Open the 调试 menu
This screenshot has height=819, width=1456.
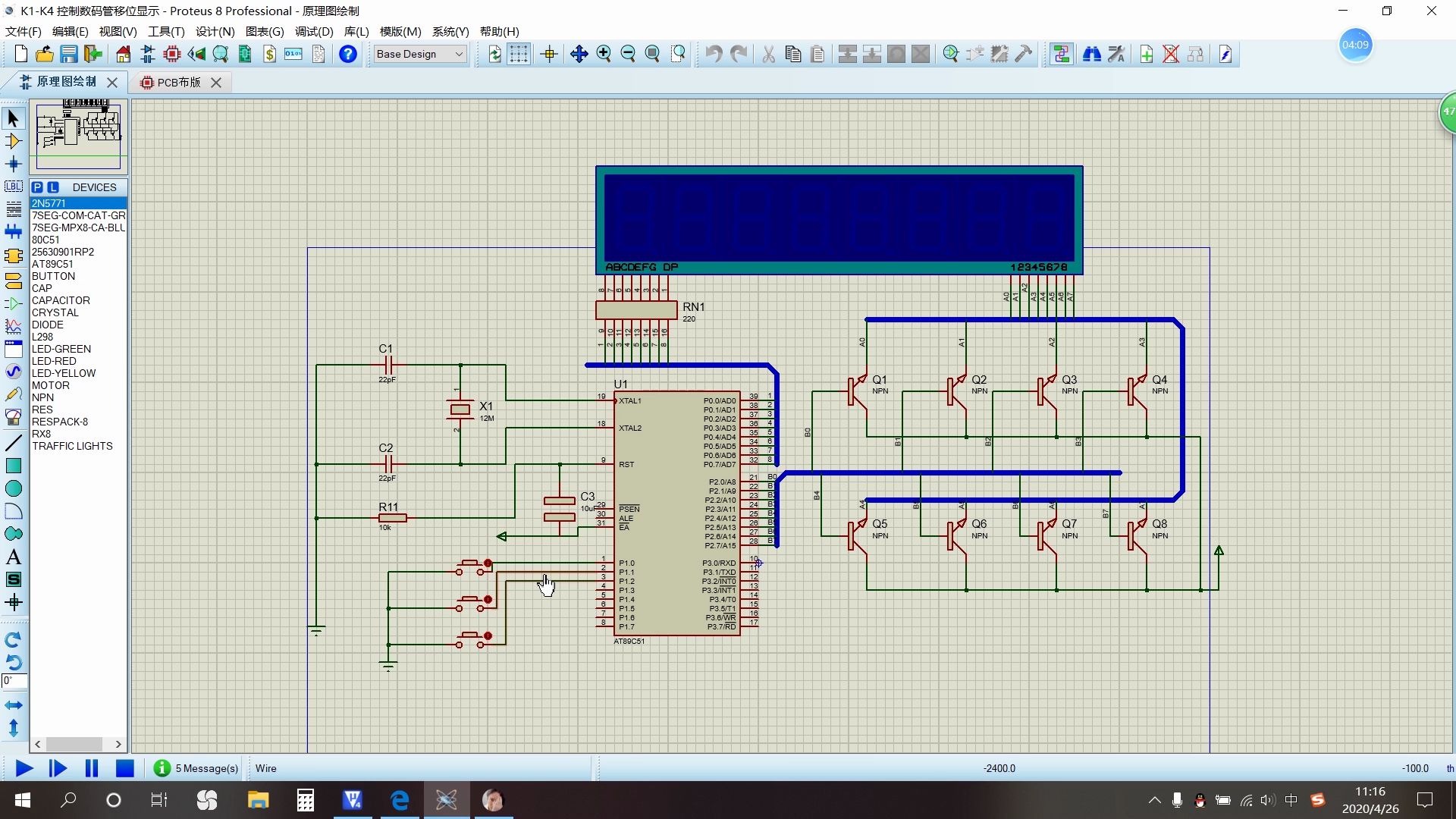(313, 31)
